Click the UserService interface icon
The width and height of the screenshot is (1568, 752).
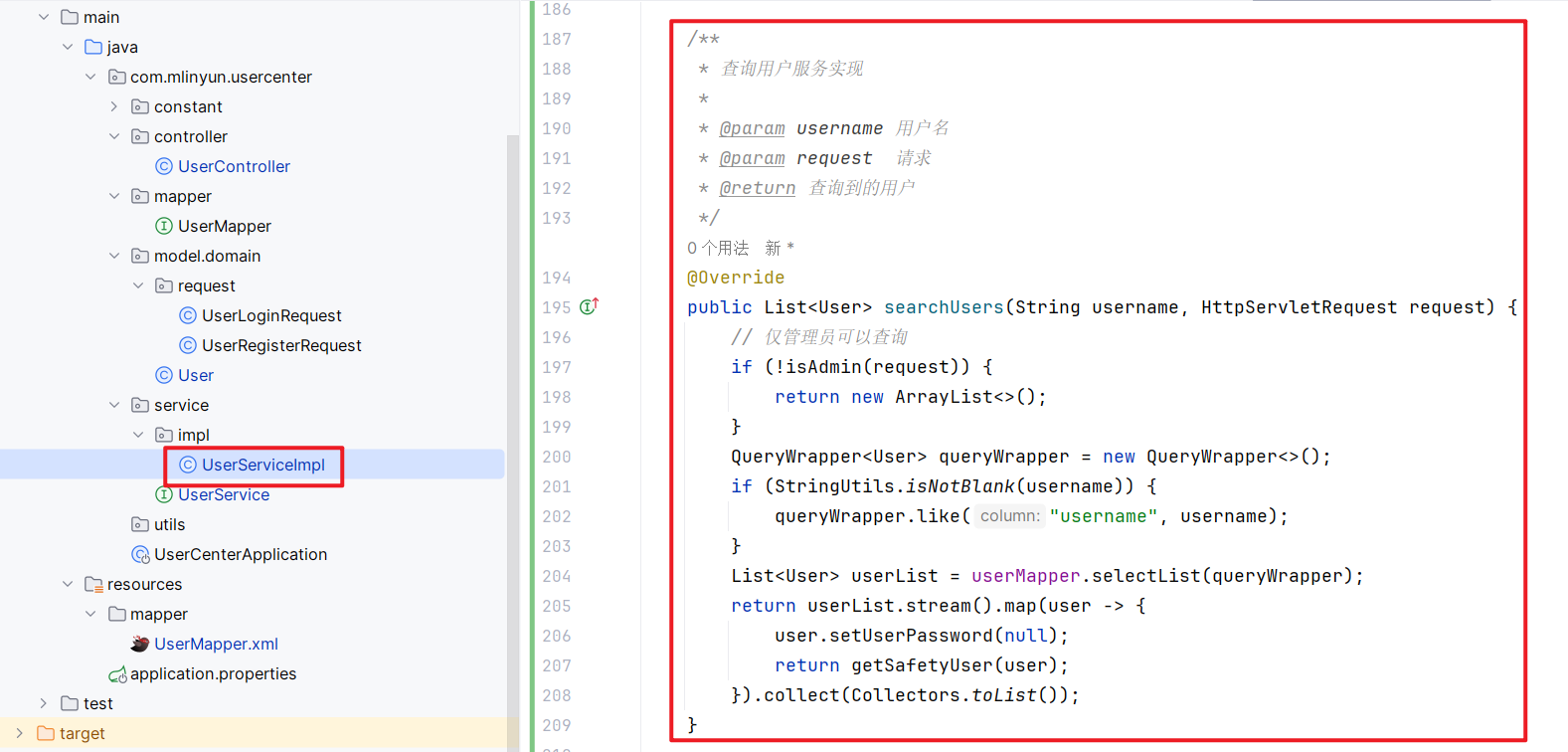pyautogui.click(x=164, y=494)
